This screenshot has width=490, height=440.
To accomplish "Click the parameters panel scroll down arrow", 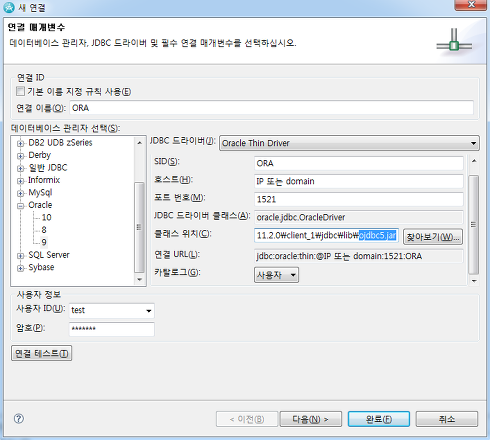I will pos(474,281).
